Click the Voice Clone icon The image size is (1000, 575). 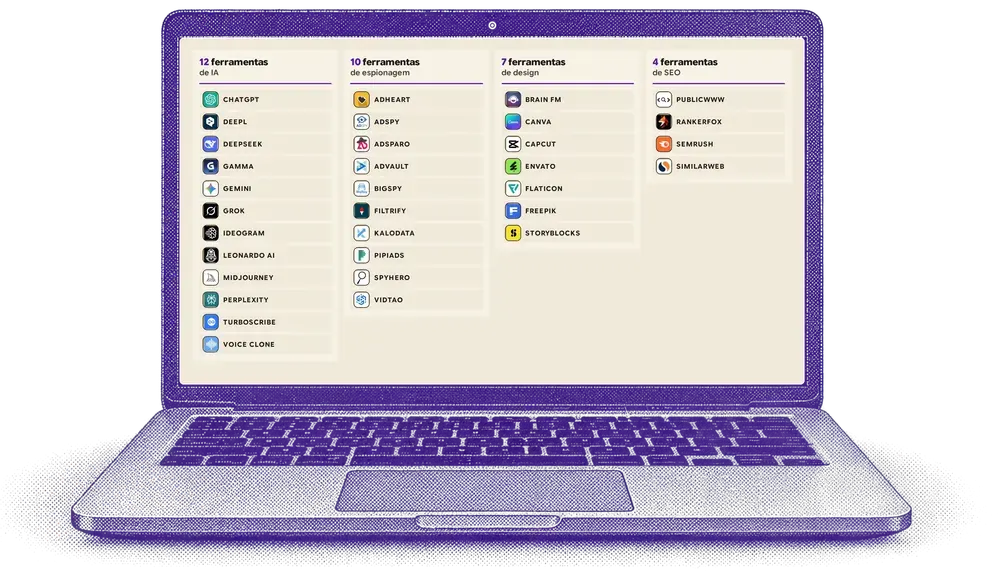210,344
